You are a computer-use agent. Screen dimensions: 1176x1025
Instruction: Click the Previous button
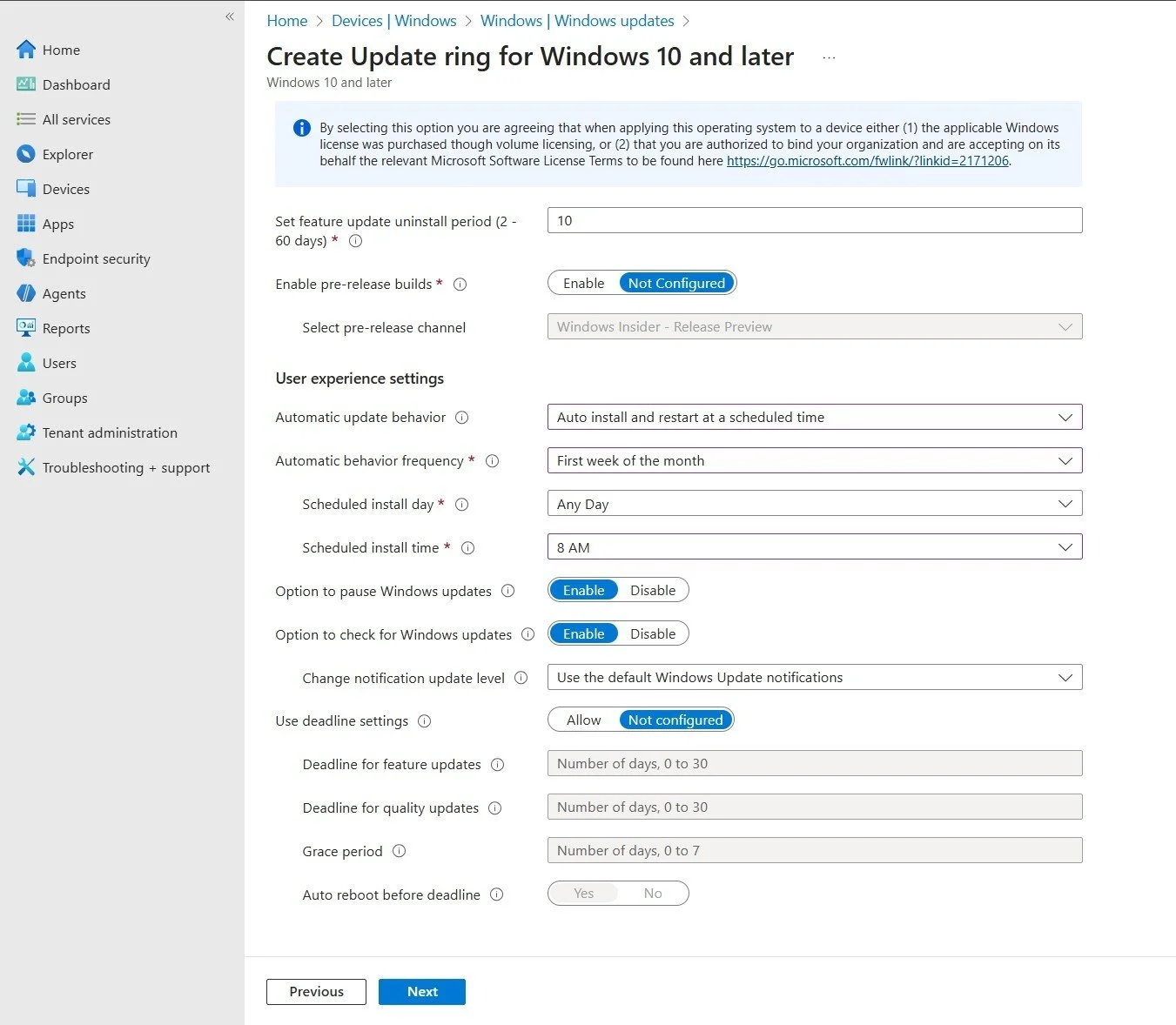(x=316, y=992)
